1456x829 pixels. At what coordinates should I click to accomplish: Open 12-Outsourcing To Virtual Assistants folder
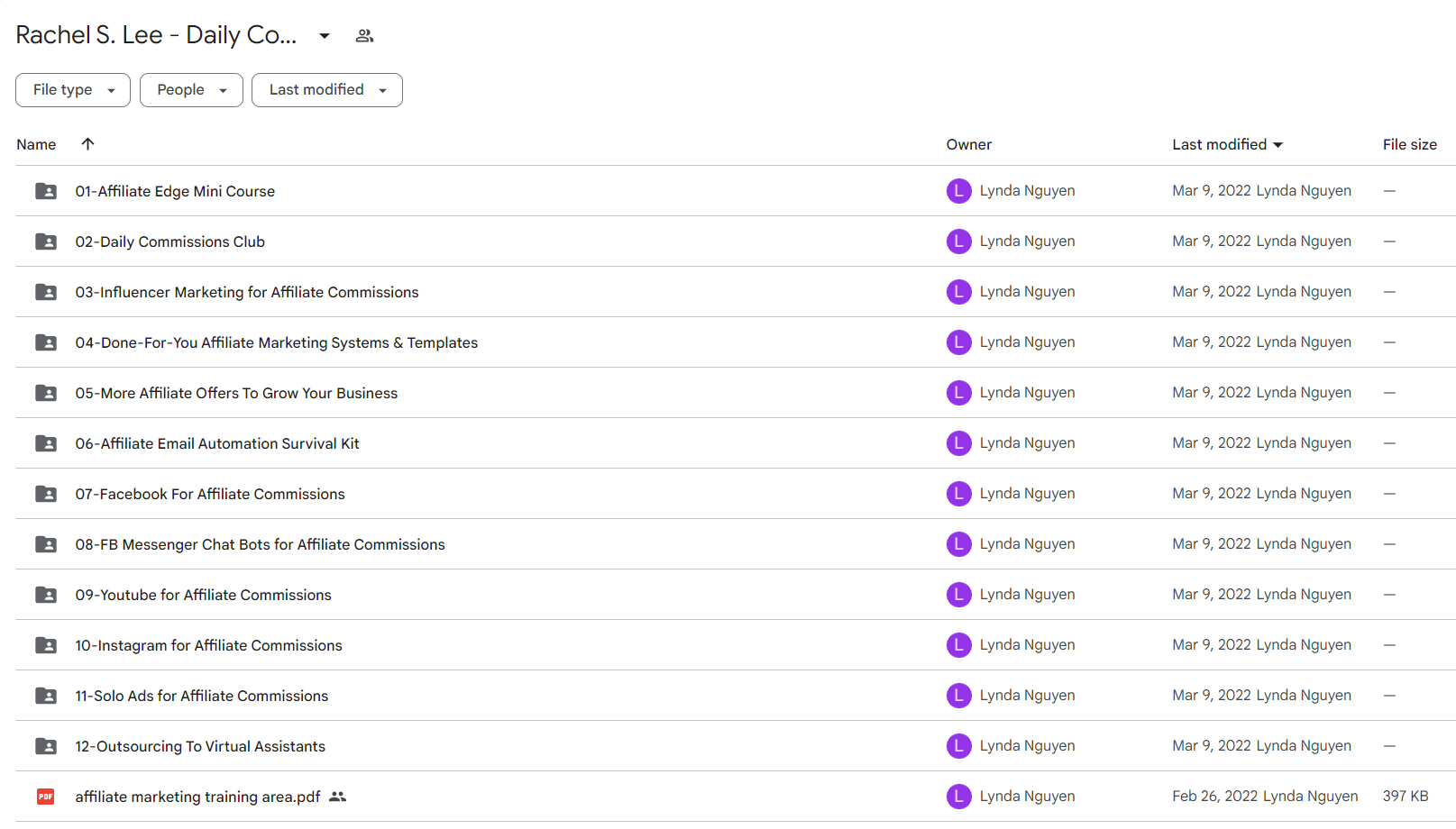[x=200, y=746]
